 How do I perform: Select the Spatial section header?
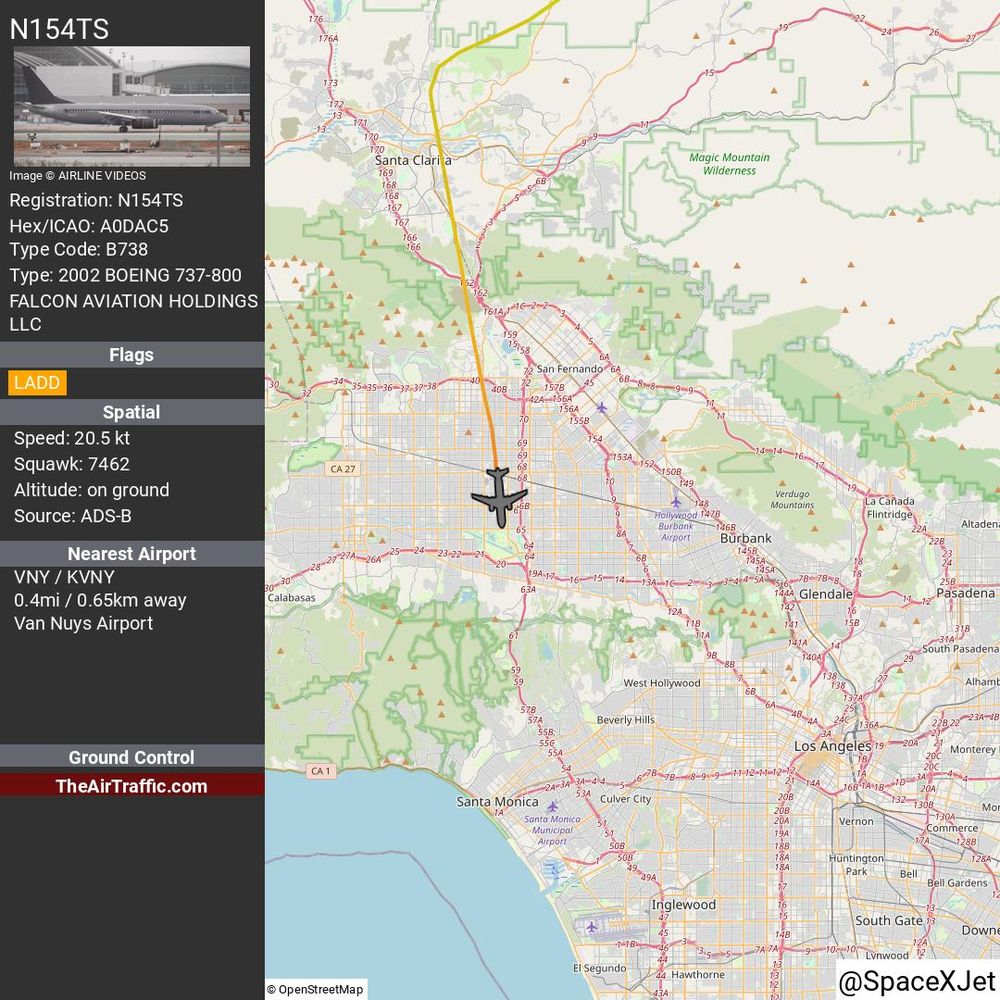coord(132,412)
